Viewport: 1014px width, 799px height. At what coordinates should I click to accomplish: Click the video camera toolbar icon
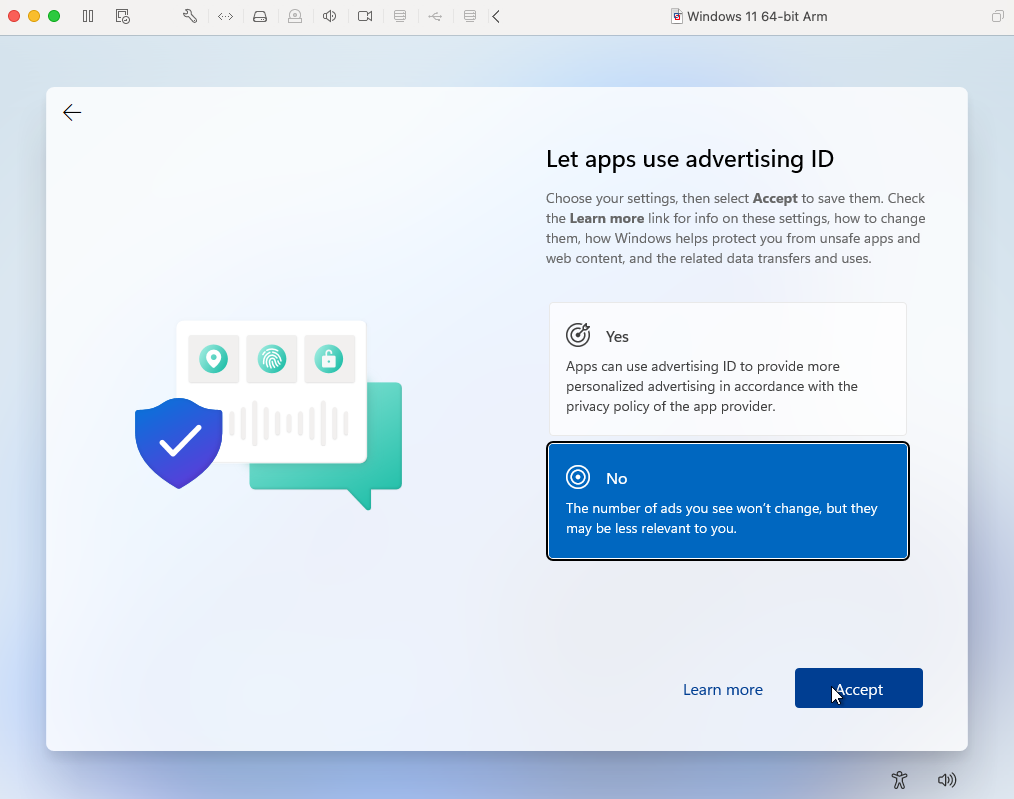tap(365, 16)
